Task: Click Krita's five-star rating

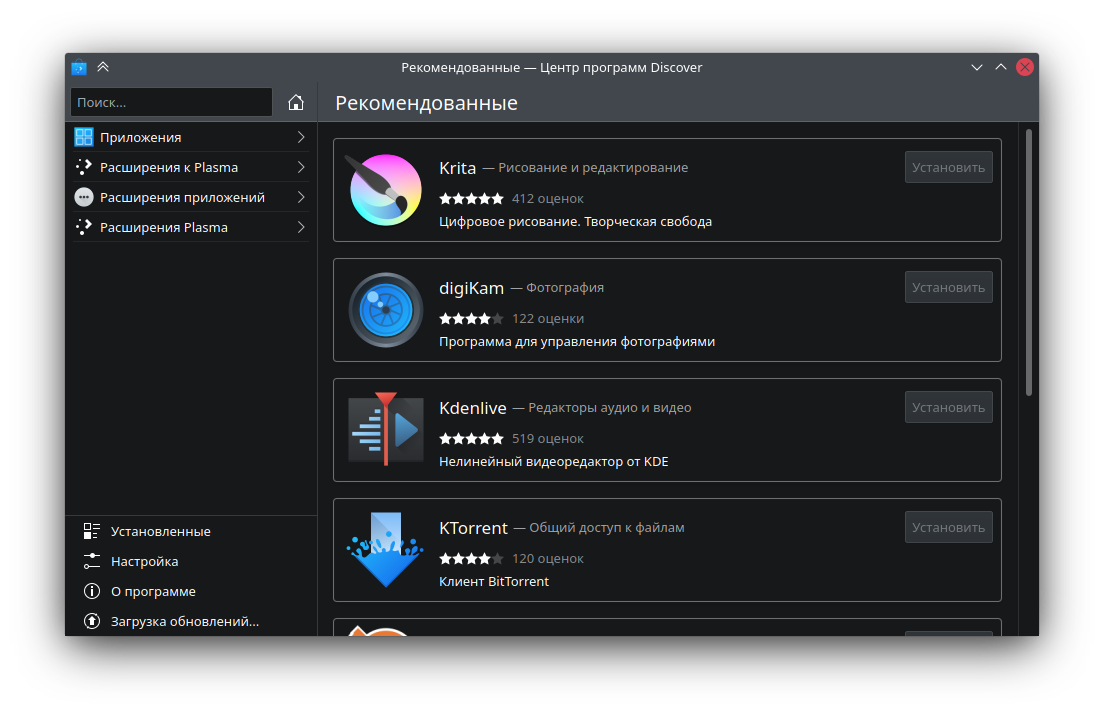Action: [x=471, y=198]
